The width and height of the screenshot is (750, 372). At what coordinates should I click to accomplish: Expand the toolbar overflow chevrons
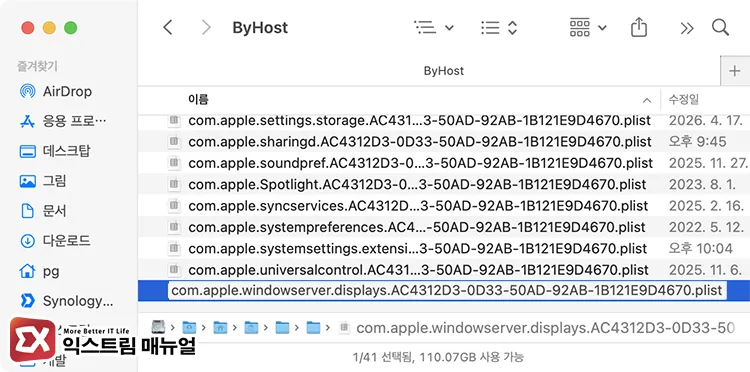pyautogui.click(x=686, y=28)
